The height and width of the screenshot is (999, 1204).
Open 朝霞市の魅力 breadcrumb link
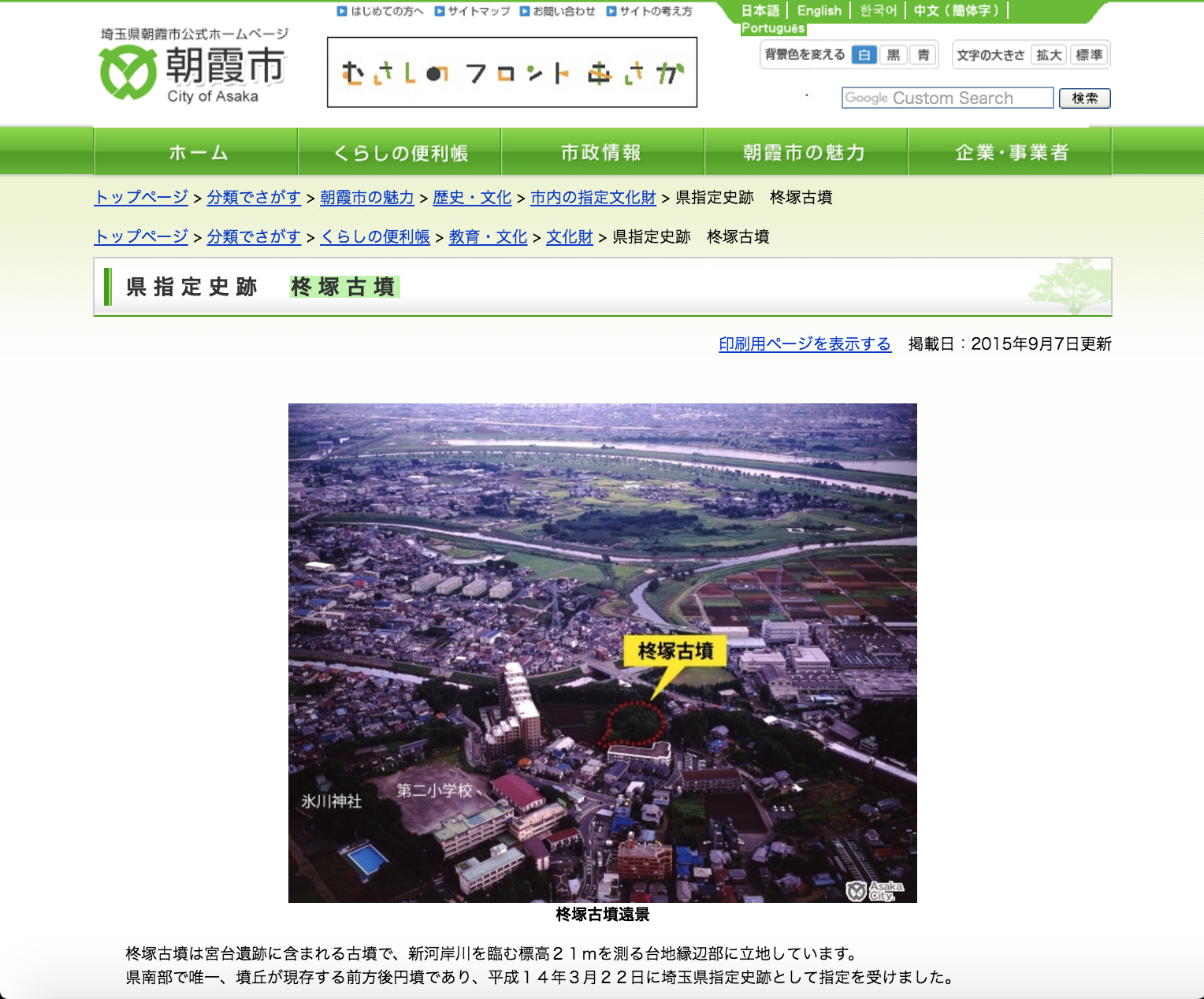point(366,197)
